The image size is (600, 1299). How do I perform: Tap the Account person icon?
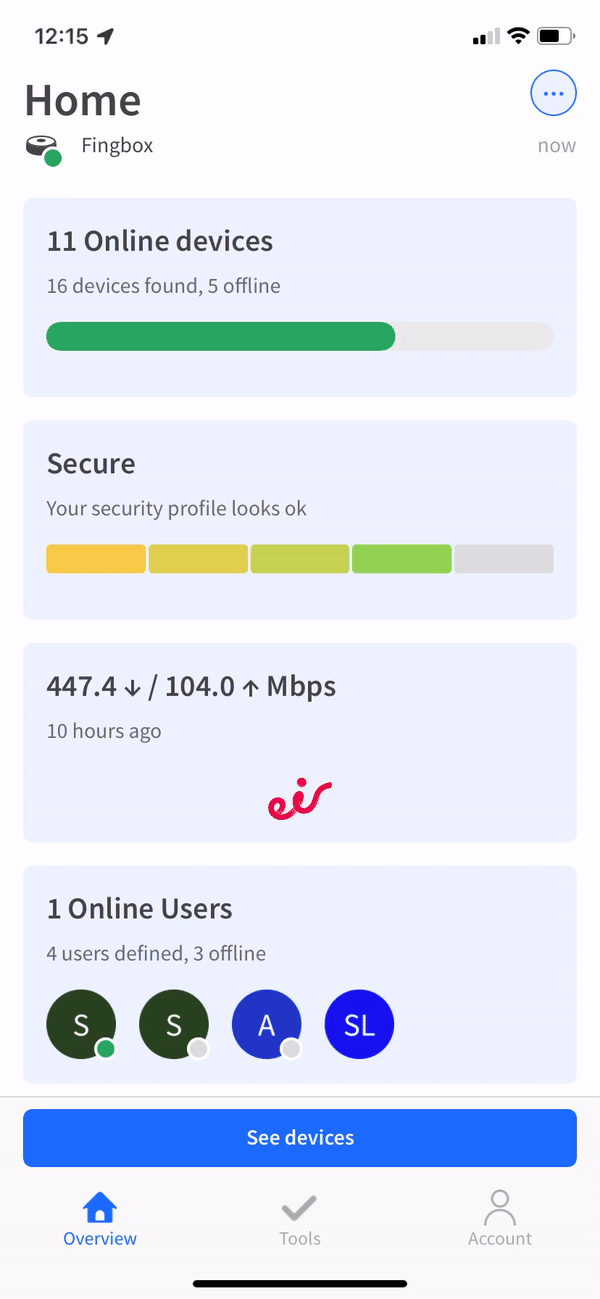tap(500, 1208)
